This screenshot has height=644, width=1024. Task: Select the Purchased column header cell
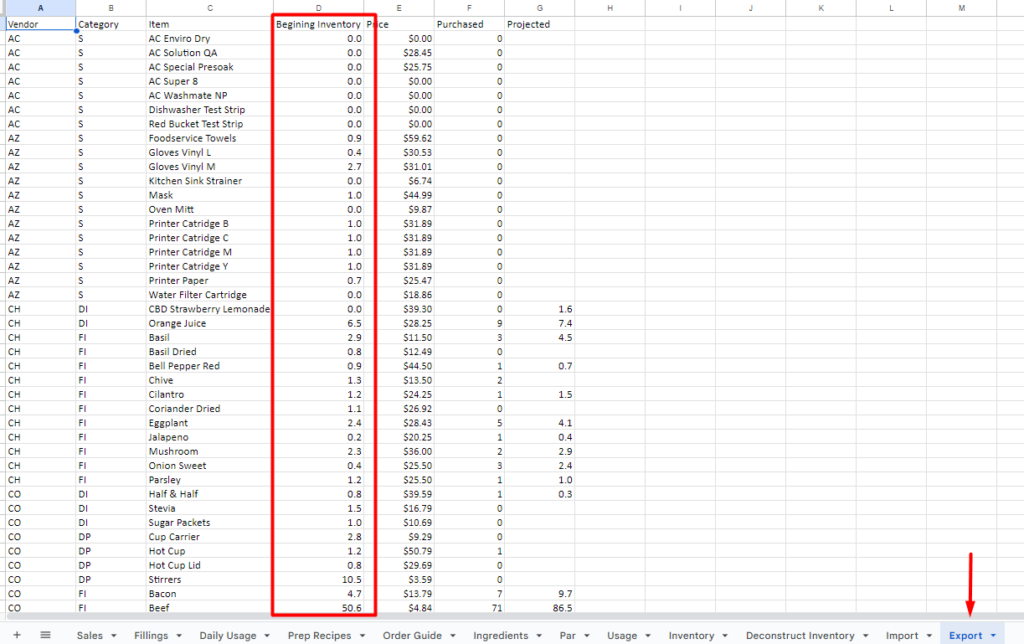click(x=468, y=24)
